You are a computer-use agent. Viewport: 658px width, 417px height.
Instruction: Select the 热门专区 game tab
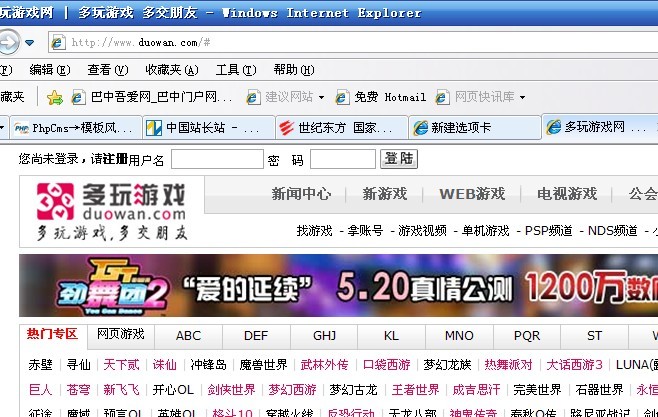coord(52,334)
